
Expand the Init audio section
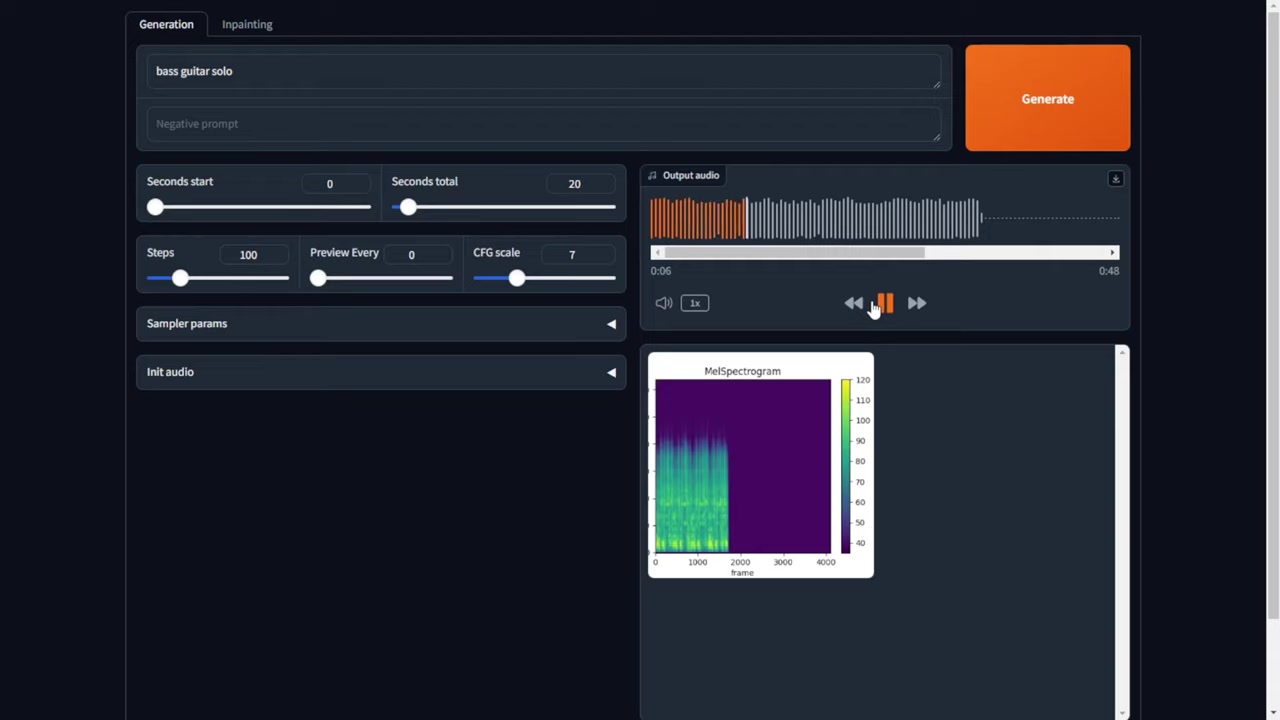click(381, 372)
